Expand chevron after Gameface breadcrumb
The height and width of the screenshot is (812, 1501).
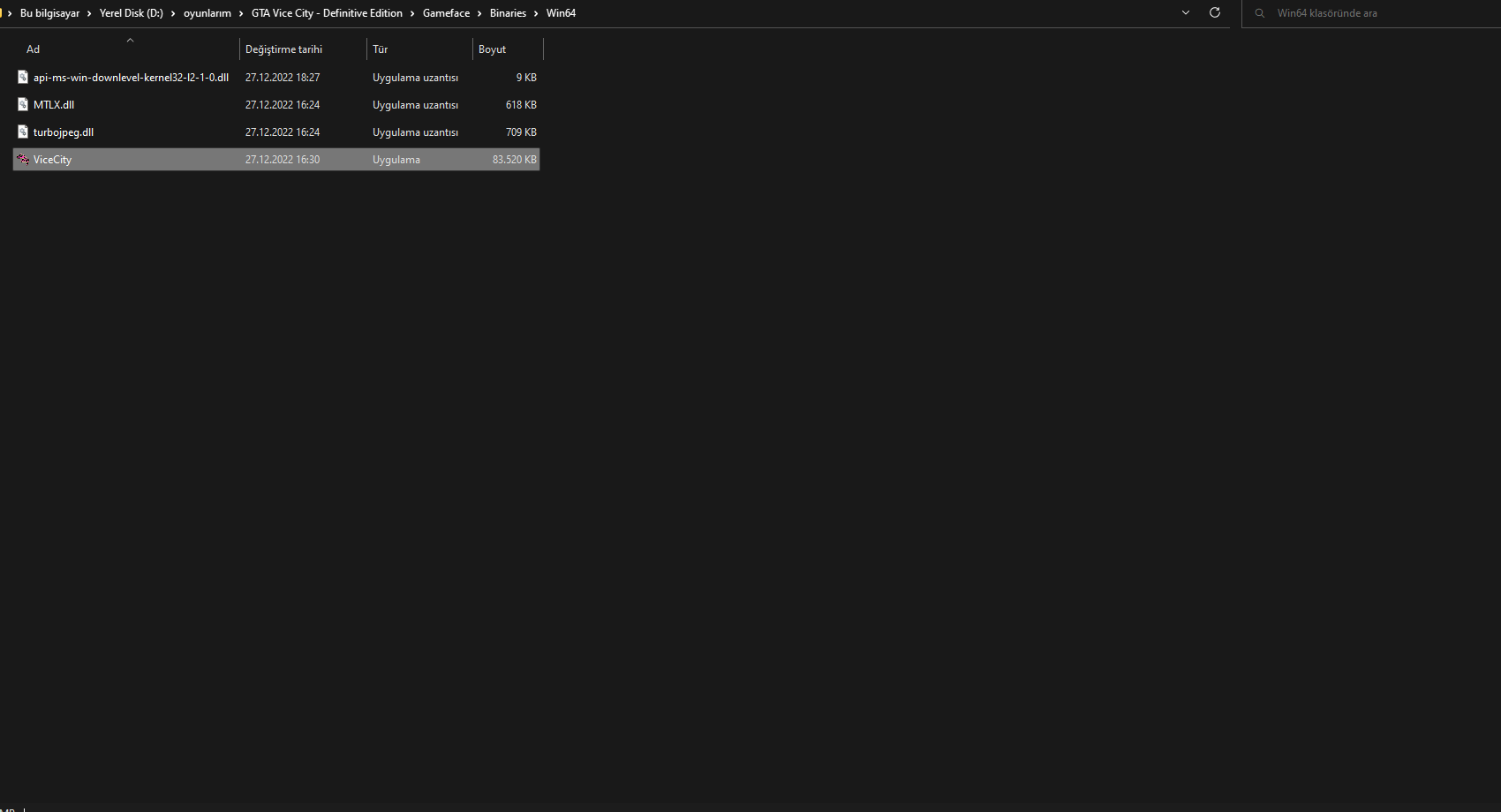click(479, 13)
